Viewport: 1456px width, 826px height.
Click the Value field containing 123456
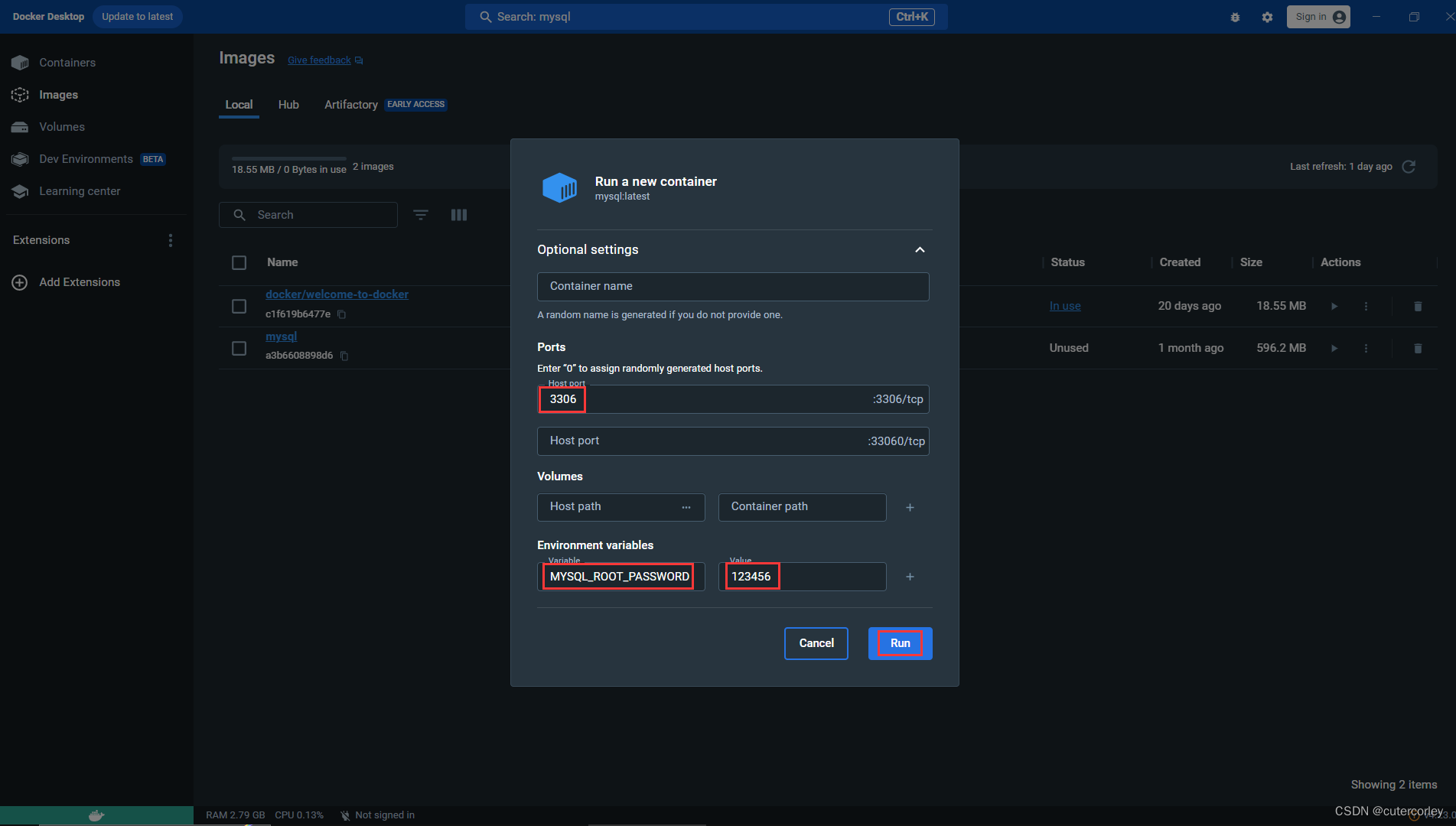(802, 577)
